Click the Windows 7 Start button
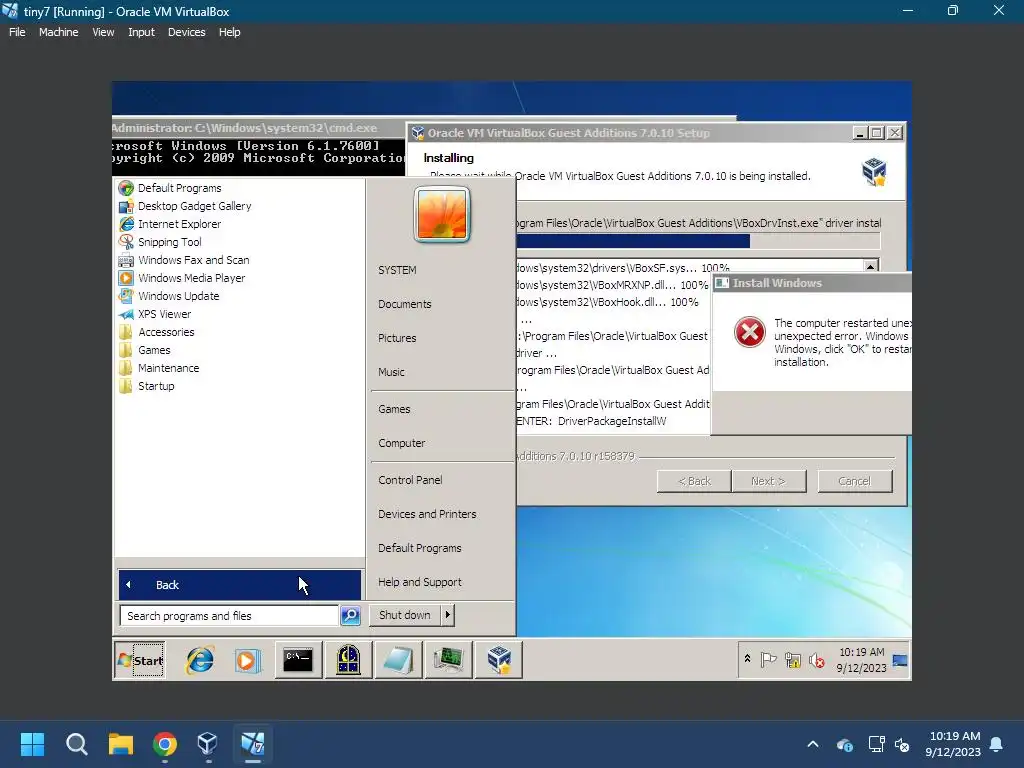The height and width of the screenshot is (768, 1024). (140, 660)
